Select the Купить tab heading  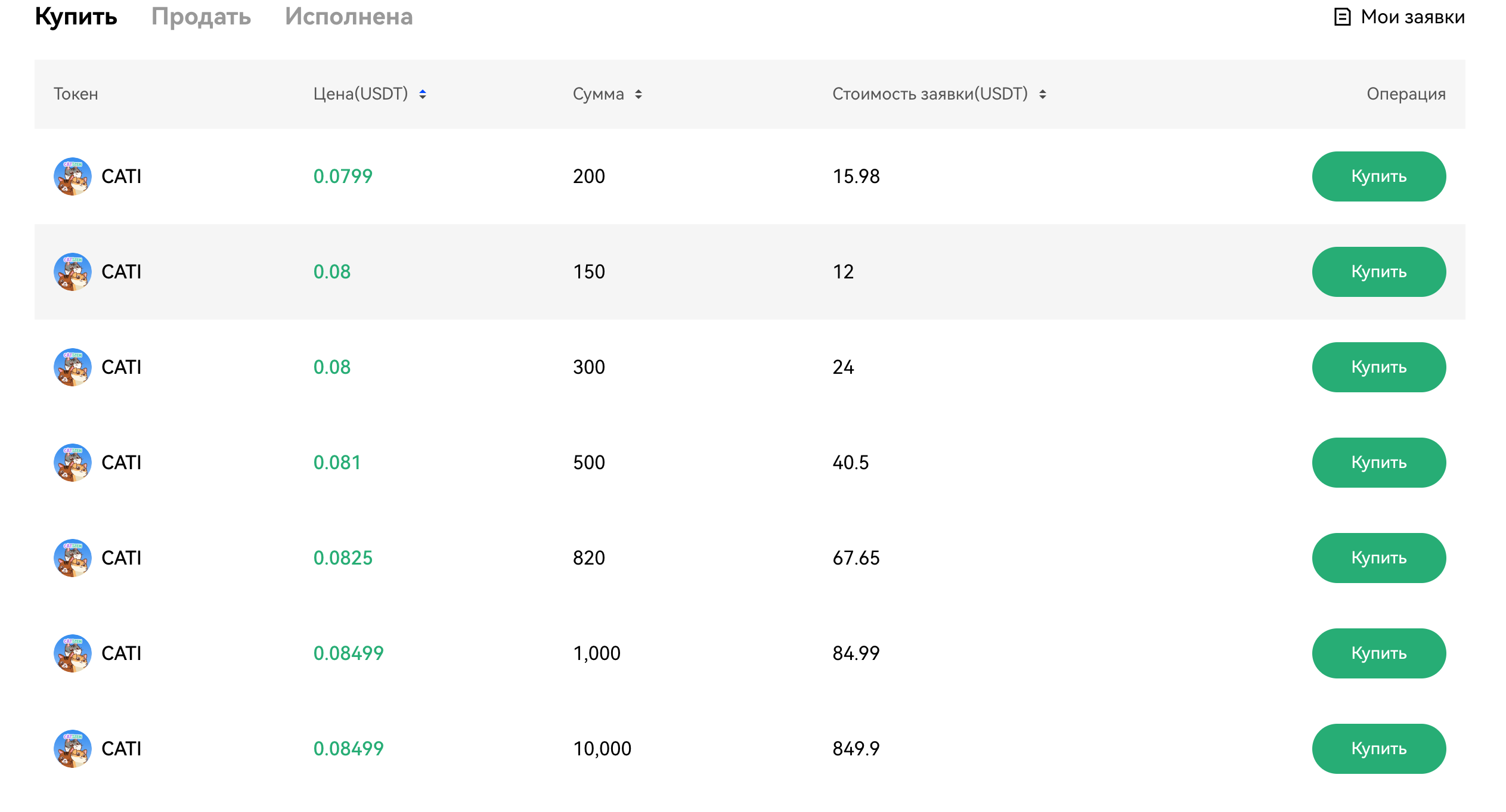76,17
